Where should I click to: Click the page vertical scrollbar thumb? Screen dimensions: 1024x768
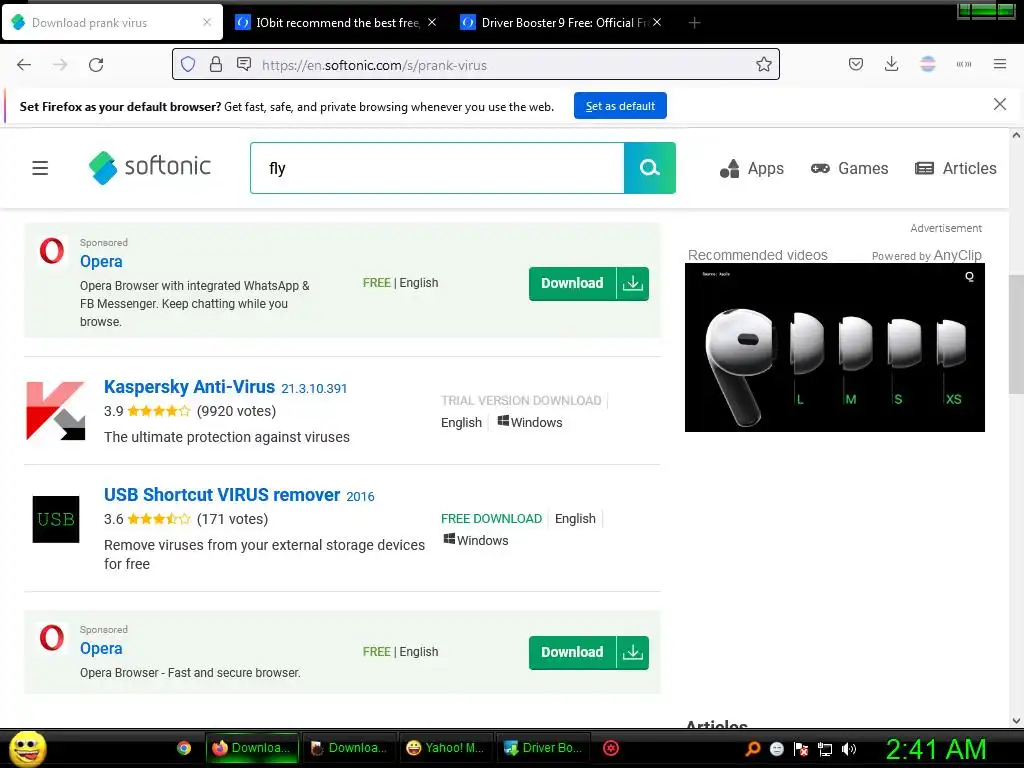click(x=1016, y=334)
